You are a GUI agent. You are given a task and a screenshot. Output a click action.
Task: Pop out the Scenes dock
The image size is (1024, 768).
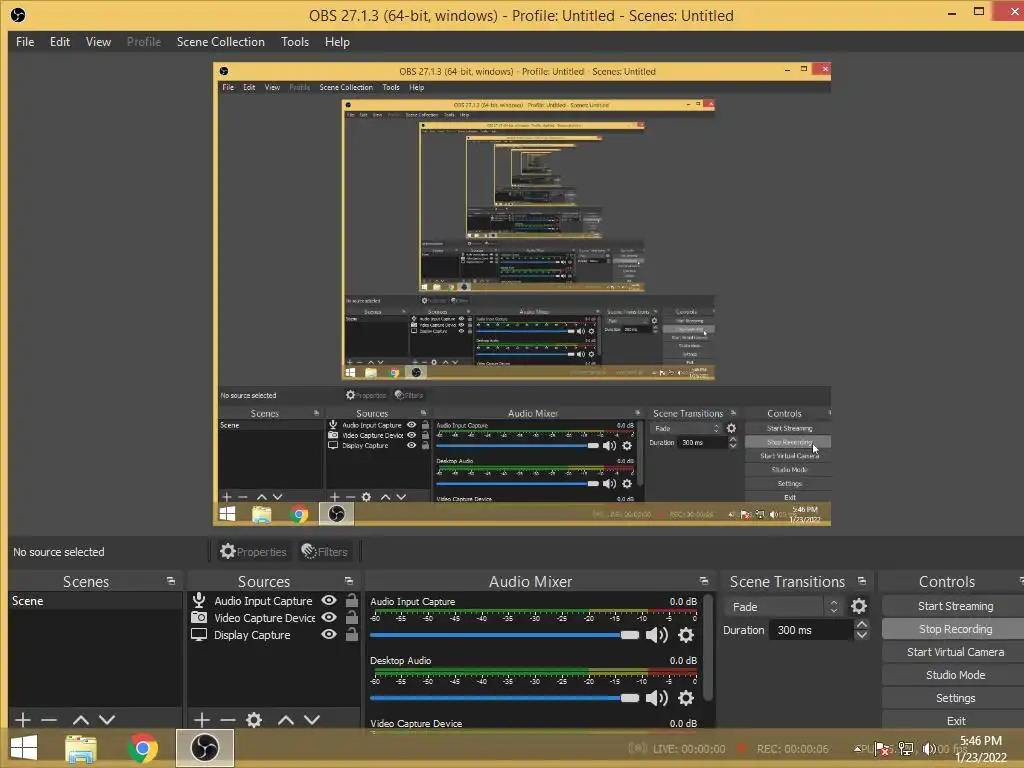[x=171, y=581]
